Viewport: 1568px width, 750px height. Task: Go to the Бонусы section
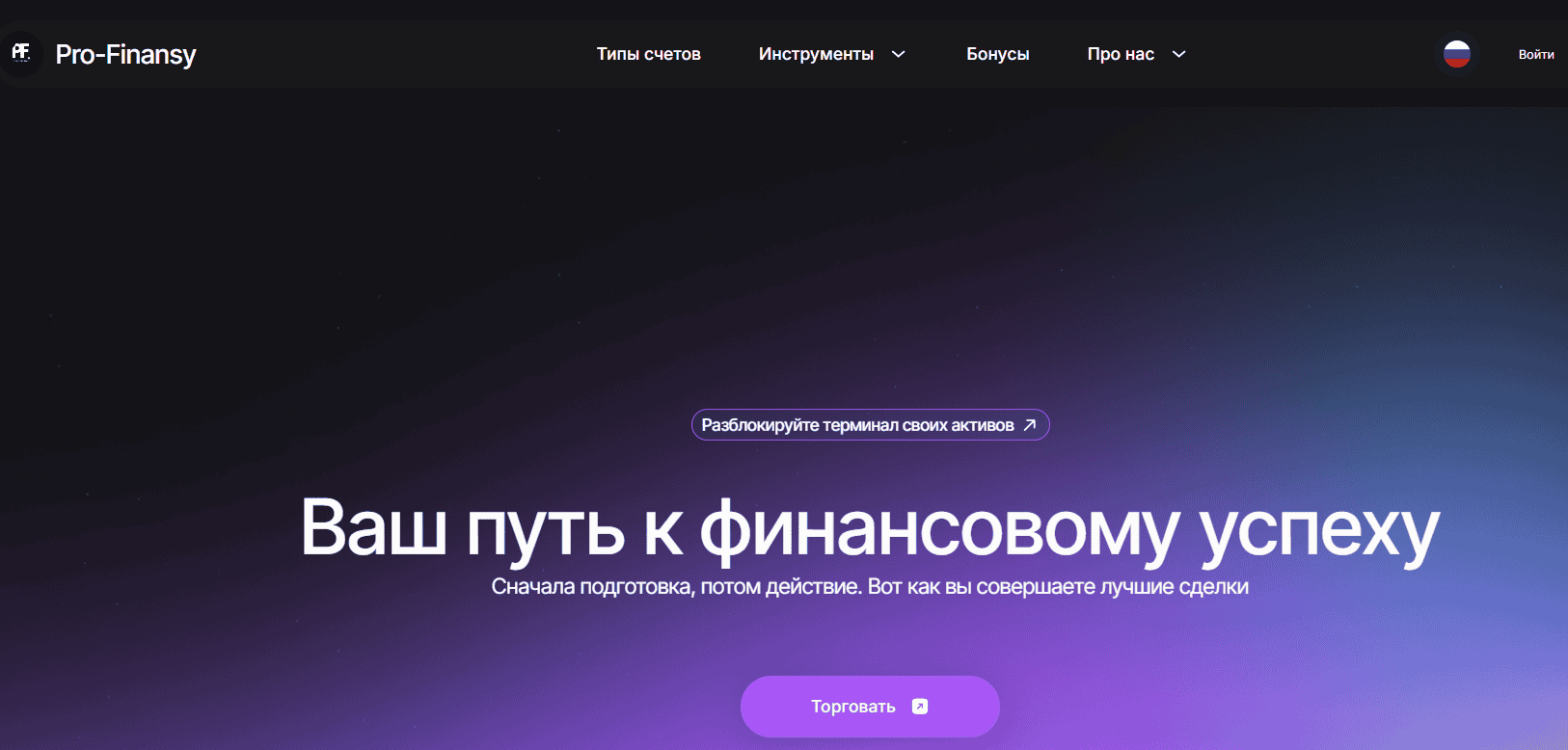pos(997,54)
